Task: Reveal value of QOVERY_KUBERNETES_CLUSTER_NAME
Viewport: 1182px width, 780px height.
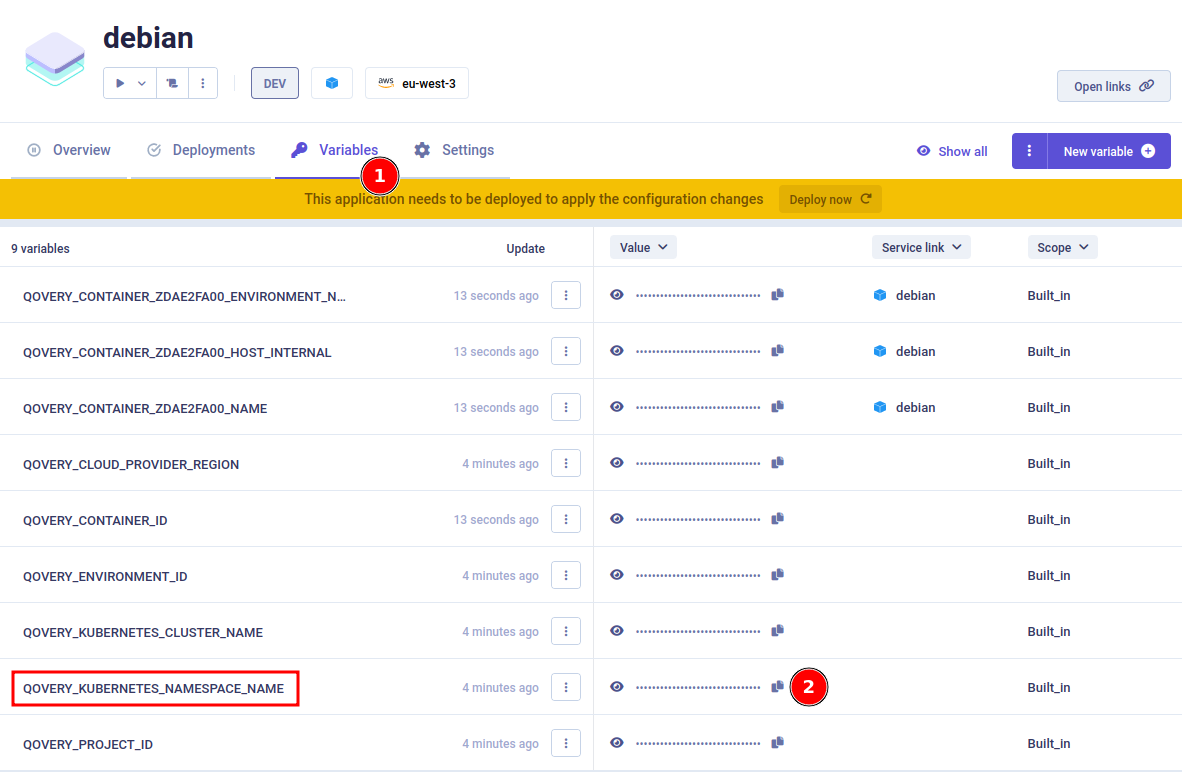Action: point(617,631)
